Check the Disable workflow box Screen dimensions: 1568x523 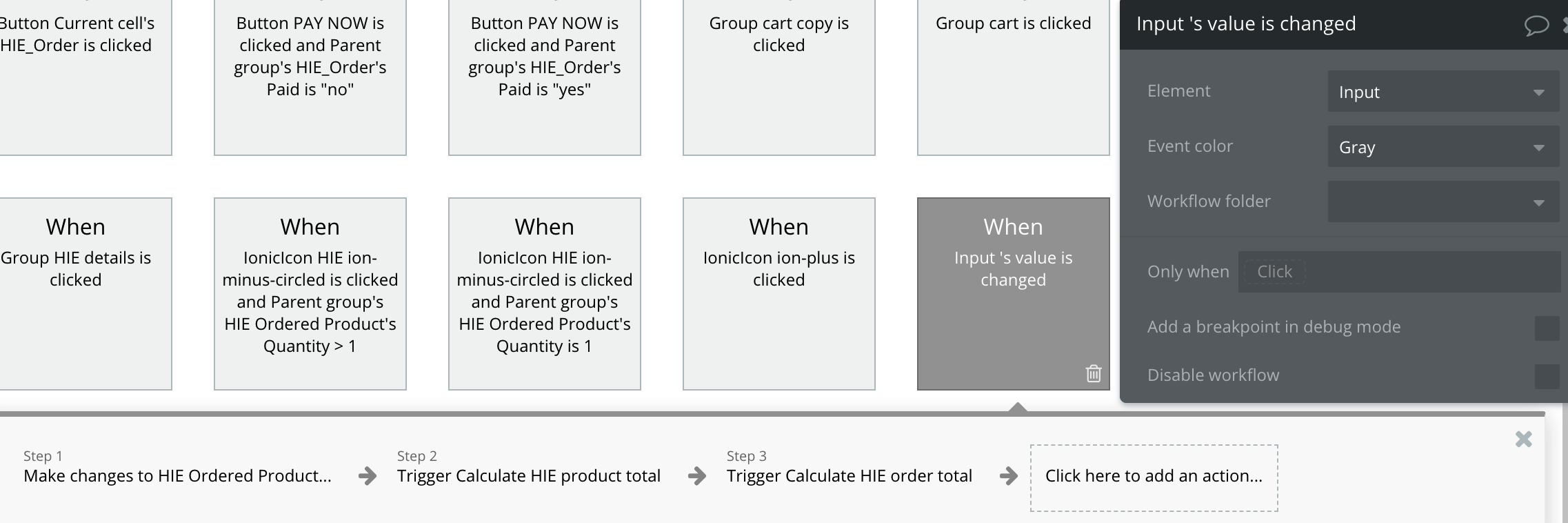coord(1547,376)
